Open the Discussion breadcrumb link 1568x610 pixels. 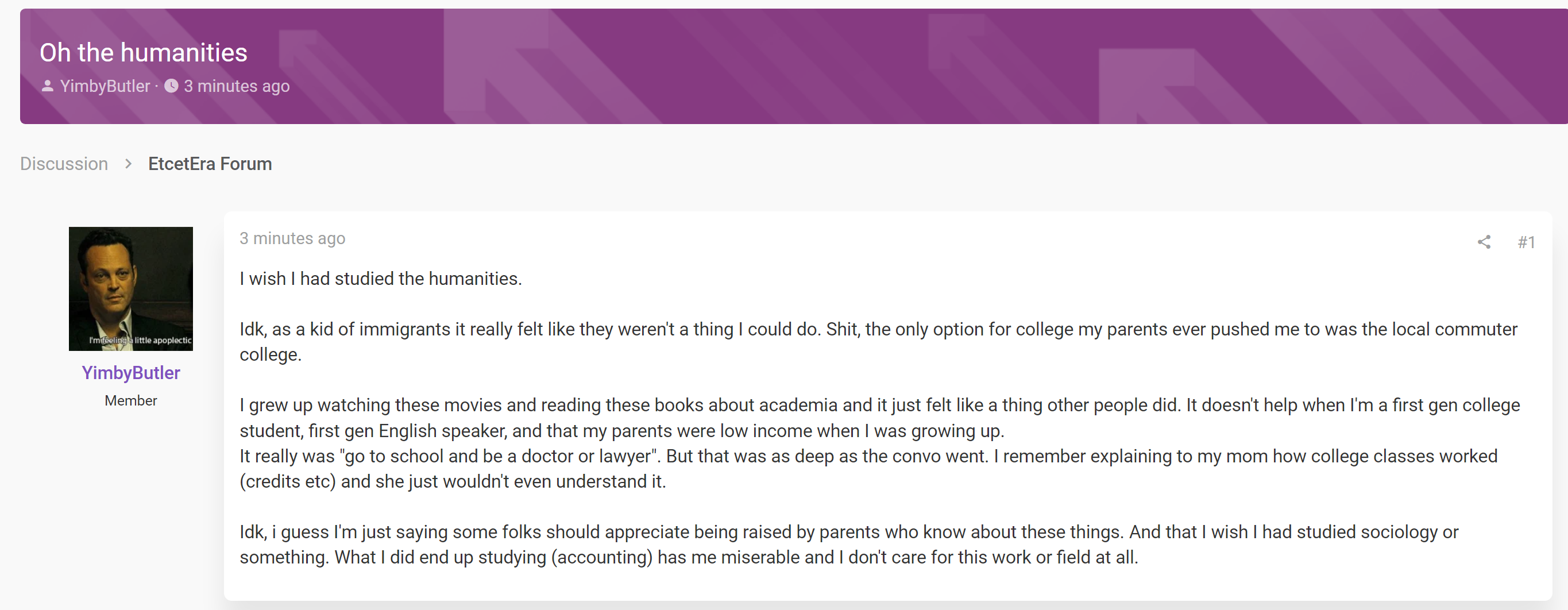[x=64, y=164]
